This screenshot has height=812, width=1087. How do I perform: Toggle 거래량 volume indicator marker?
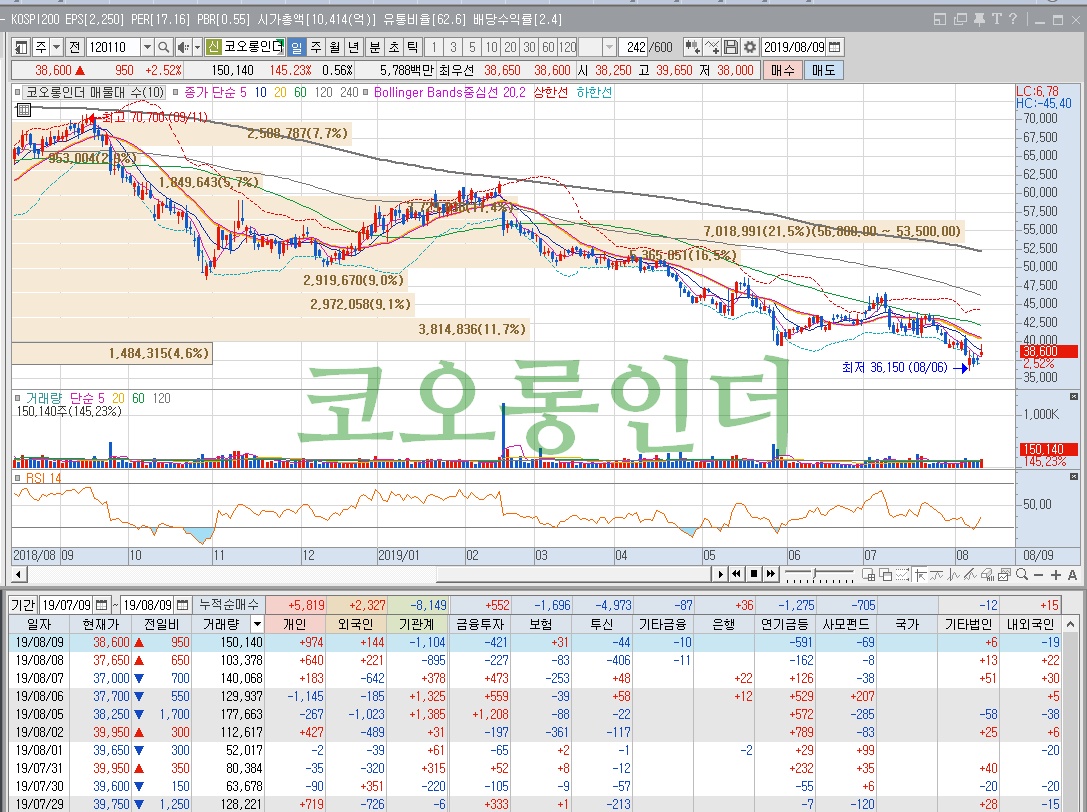18,398
